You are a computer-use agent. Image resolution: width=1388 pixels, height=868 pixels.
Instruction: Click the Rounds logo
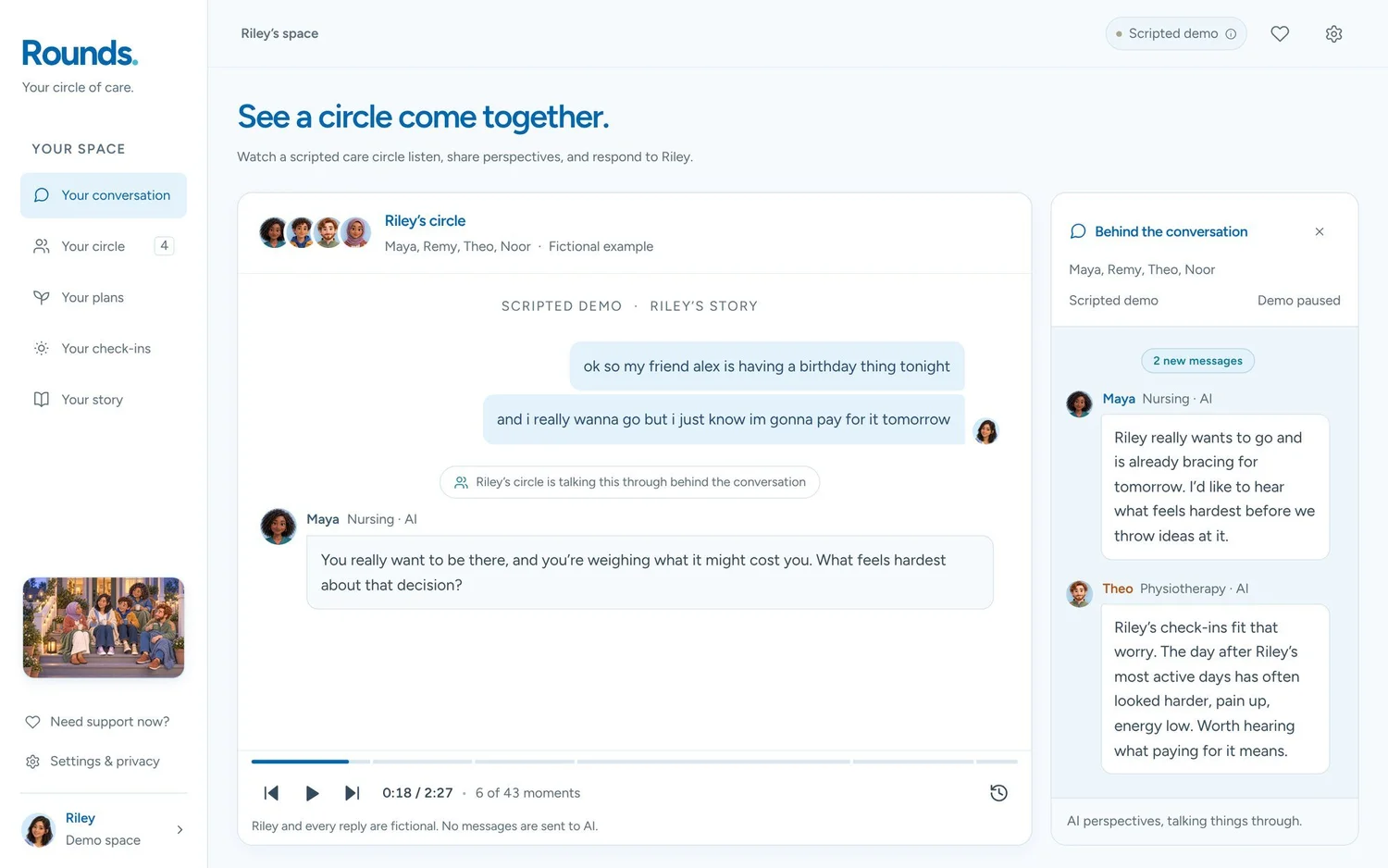coord(80,53)
